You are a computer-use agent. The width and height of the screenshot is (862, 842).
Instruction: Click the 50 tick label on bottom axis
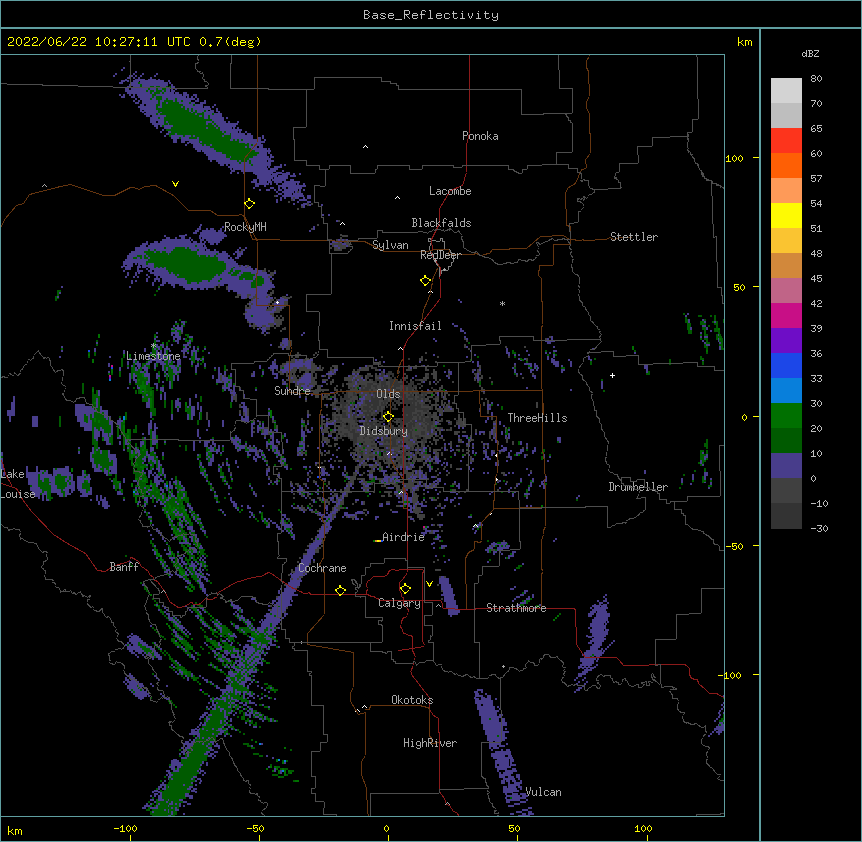click(x=514, y=829)
